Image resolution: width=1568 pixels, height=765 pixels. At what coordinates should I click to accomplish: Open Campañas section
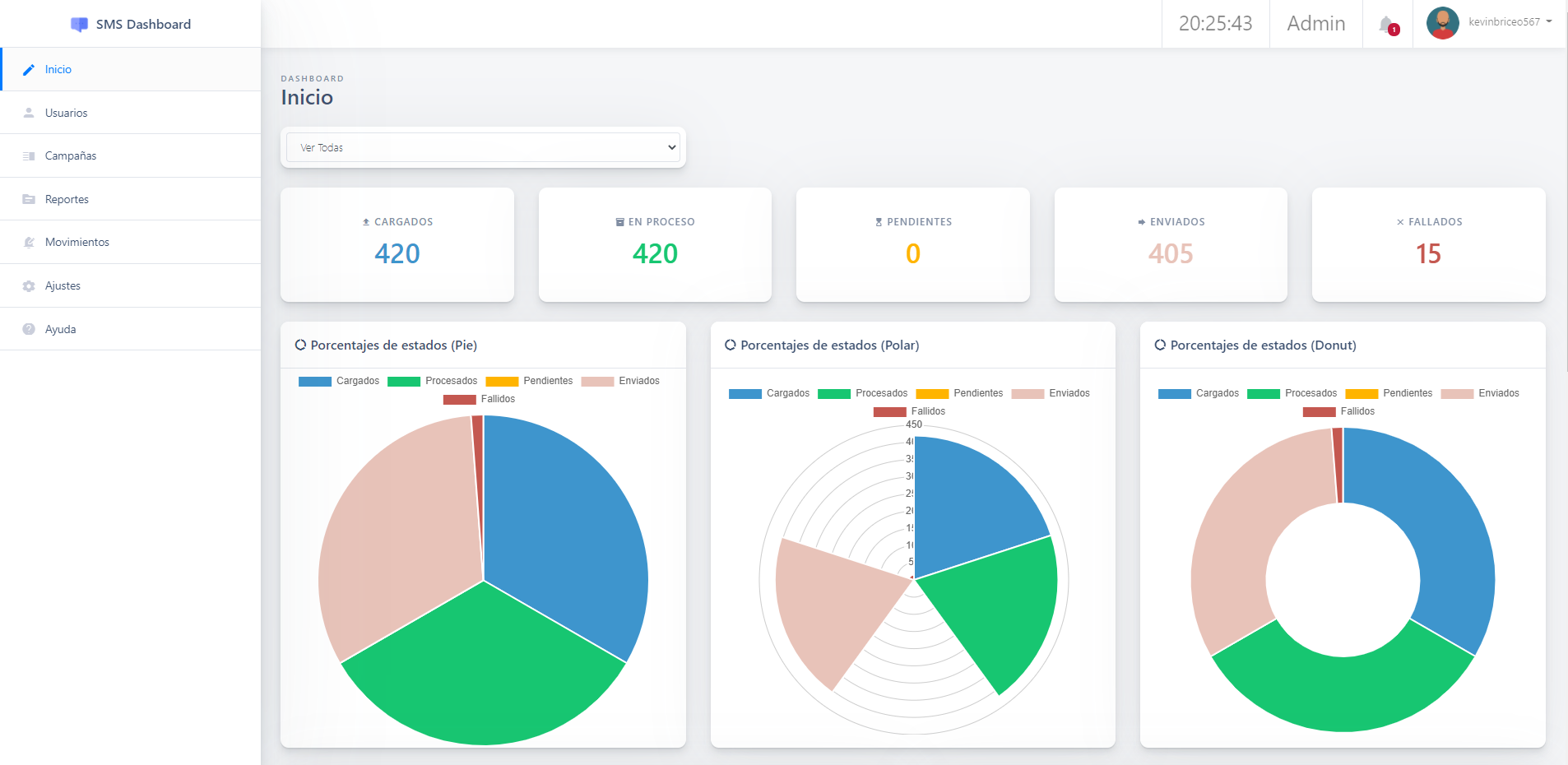[x=131, y=155]
